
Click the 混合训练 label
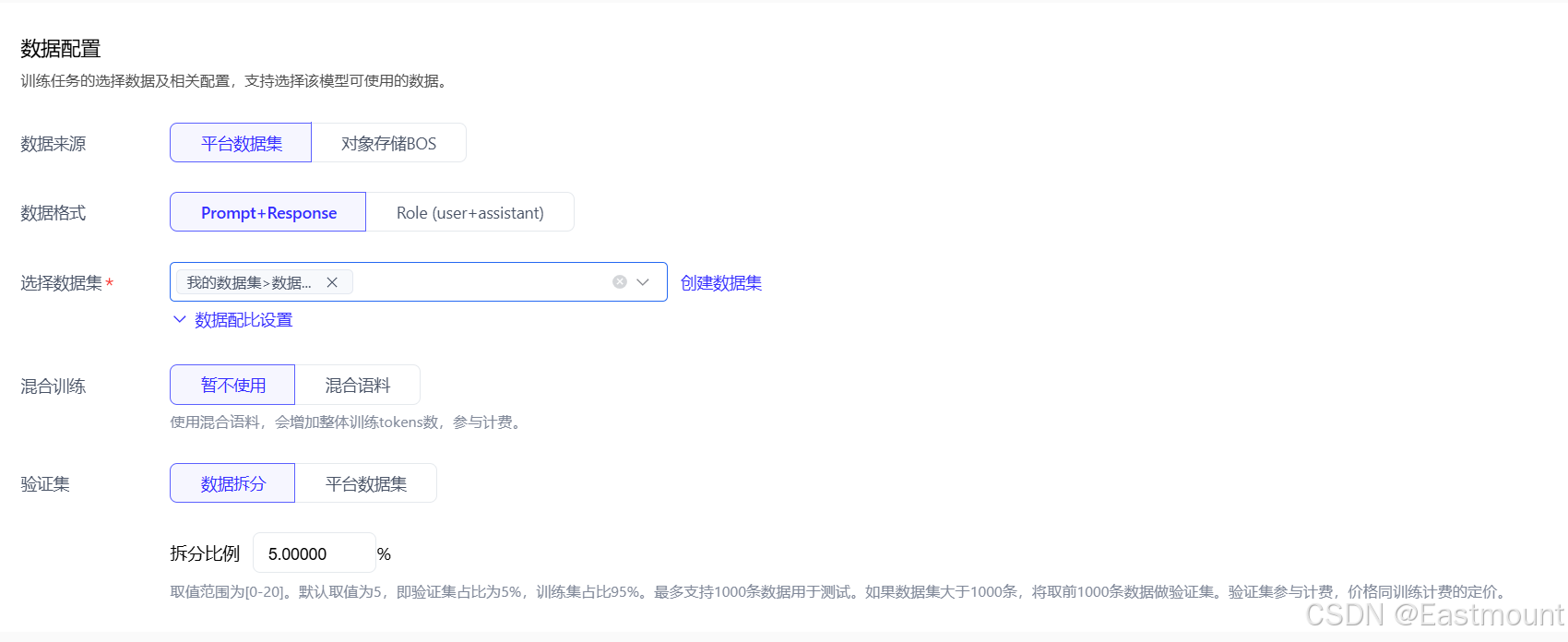[x=53, y=386]
